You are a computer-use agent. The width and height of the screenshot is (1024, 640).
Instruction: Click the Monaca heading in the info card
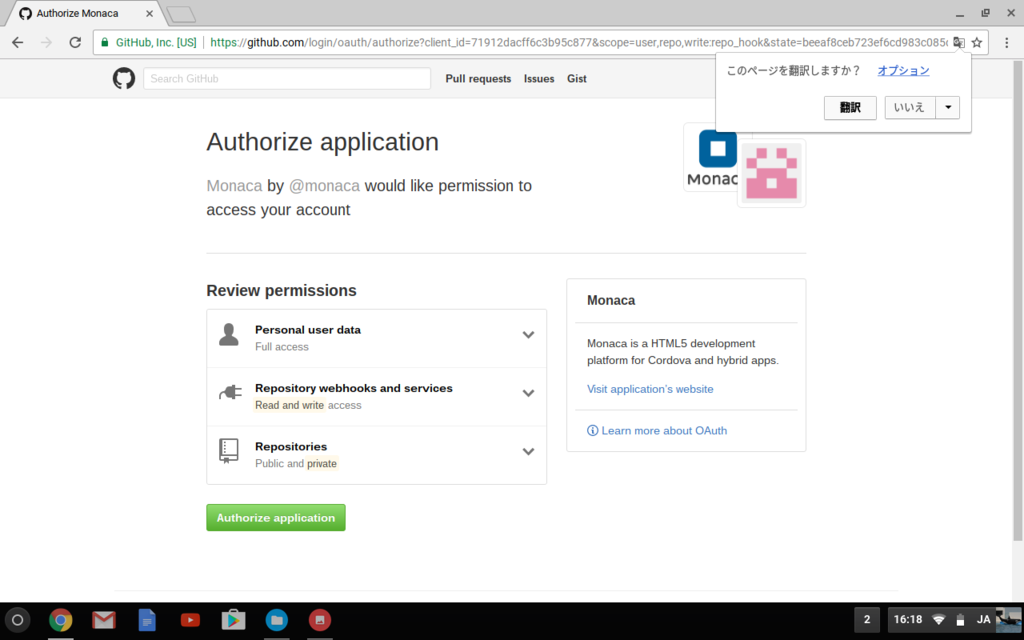click(x=611, y=300)
